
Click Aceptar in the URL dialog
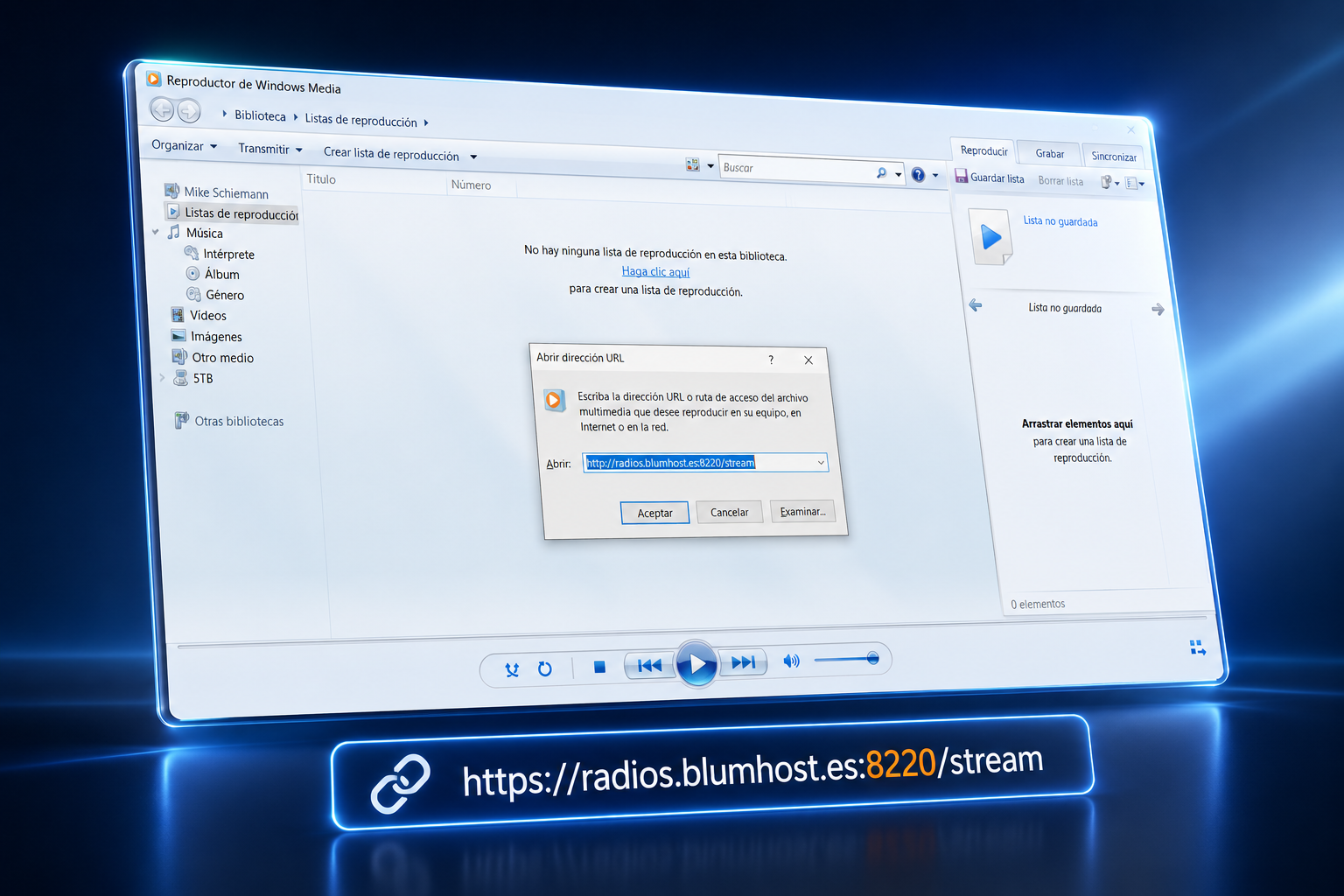point(654,513)
